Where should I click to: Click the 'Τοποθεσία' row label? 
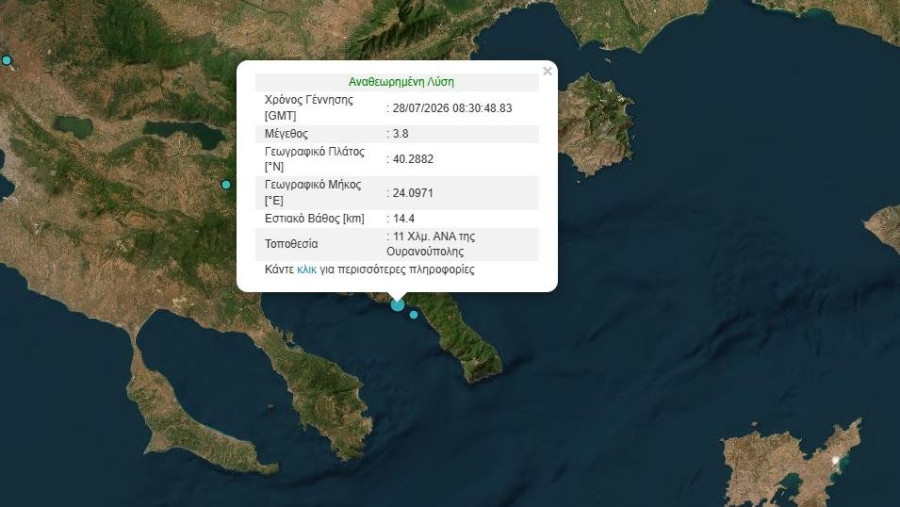[x=291, y=244]
